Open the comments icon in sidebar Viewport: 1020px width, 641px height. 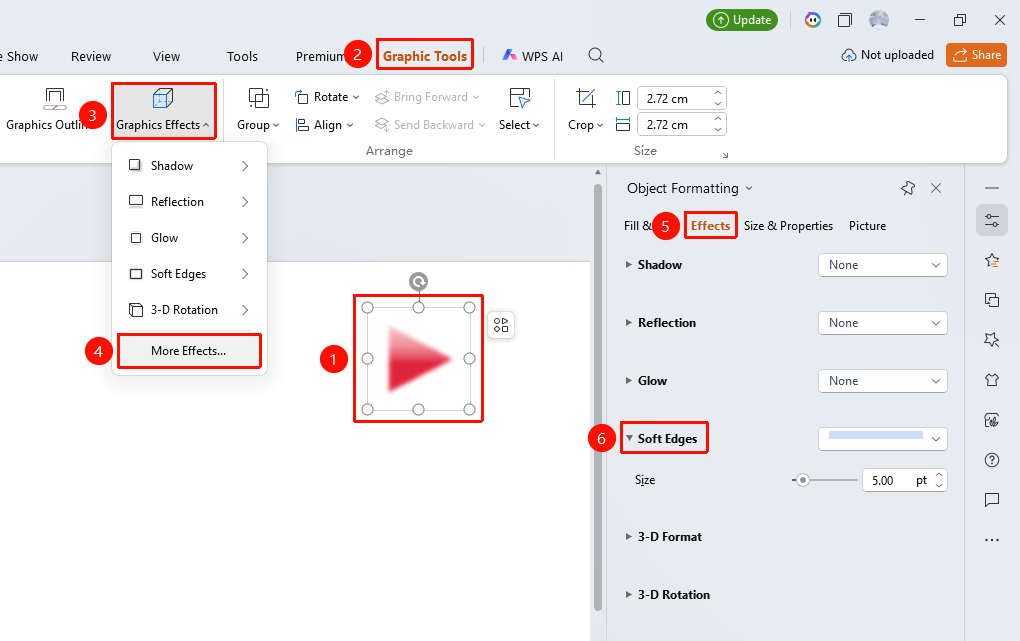coord(992,500)
